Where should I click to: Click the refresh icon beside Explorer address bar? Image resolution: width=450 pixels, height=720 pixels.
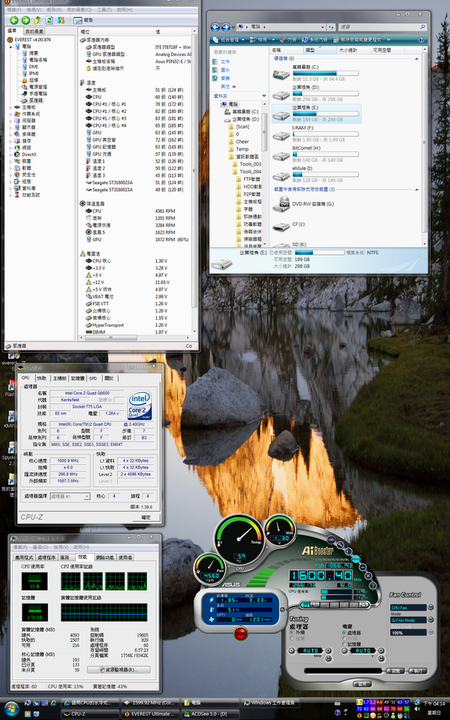point(331,28)
